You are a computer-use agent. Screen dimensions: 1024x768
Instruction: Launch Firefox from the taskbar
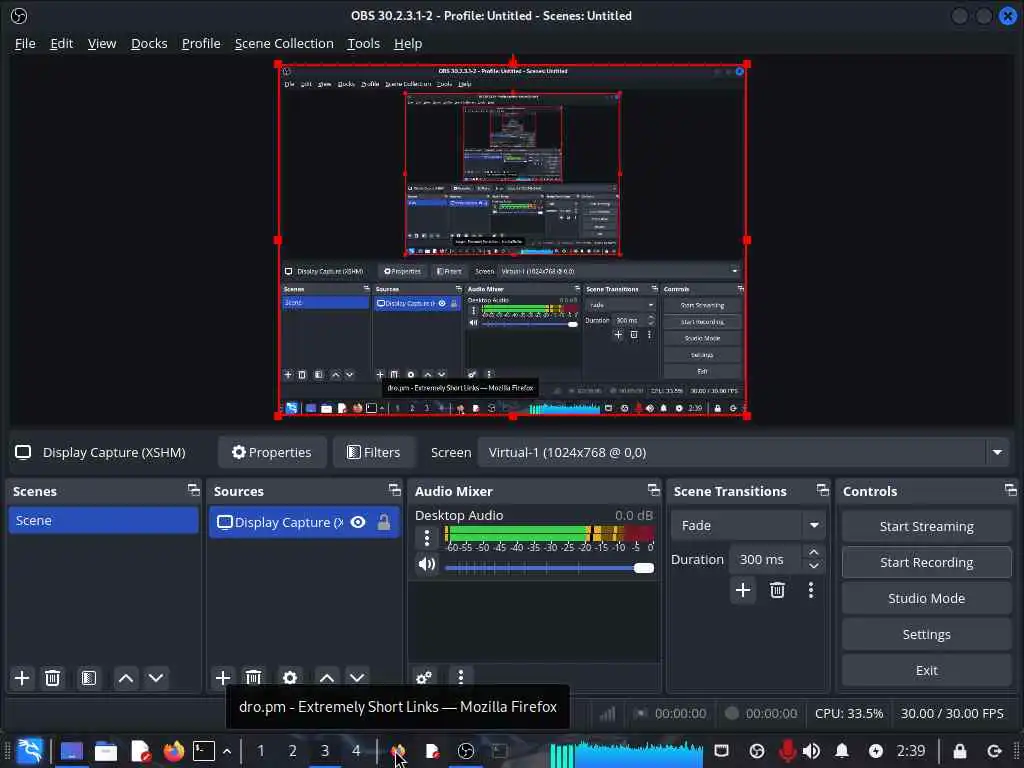[173, 751]
